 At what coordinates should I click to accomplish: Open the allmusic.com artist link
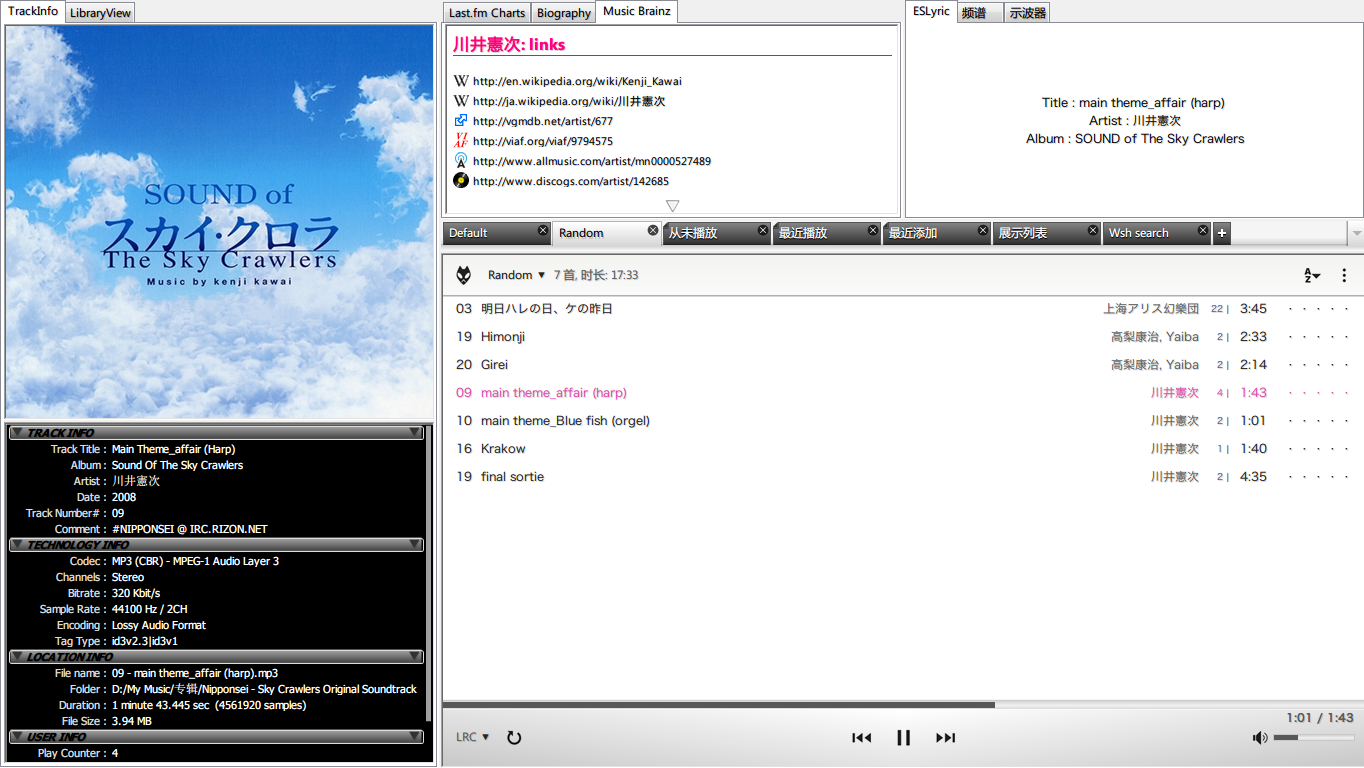pos(592,161)
